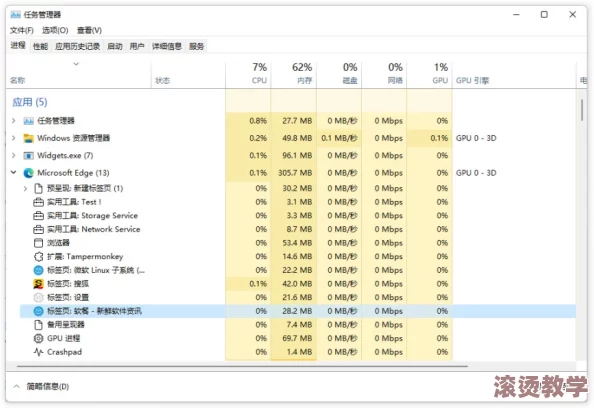Click the Storage Service briefcase icon
The height and width of the screenshot is (408, 594).
38,216
